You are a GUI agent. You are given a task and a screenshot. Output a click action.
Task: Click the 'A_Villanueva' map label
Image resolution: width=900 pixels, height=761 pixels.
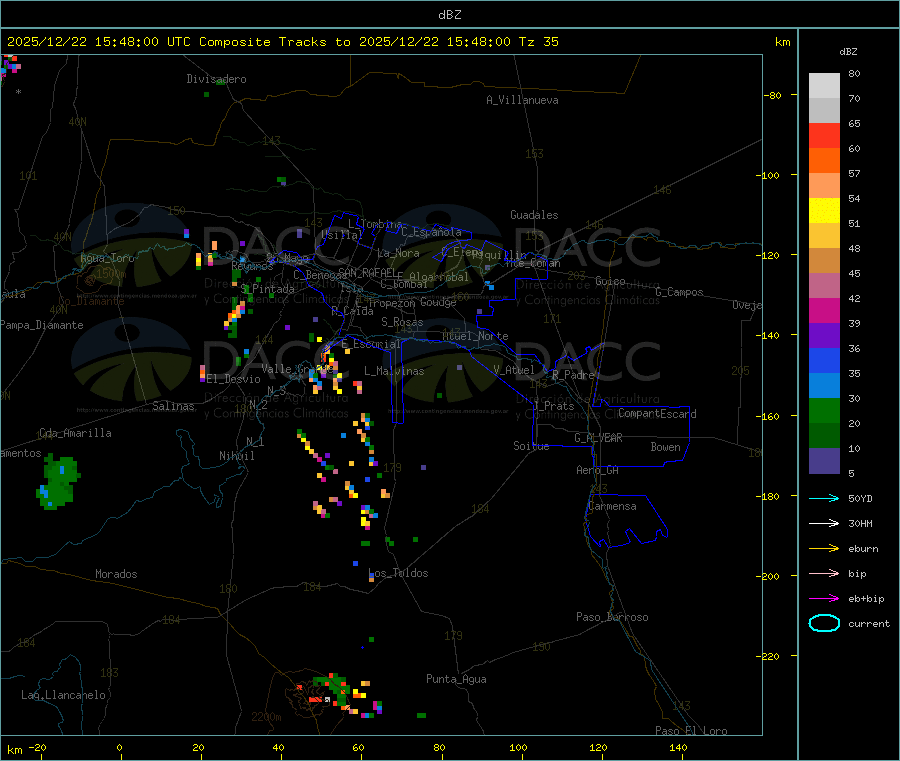pos(522,100)
